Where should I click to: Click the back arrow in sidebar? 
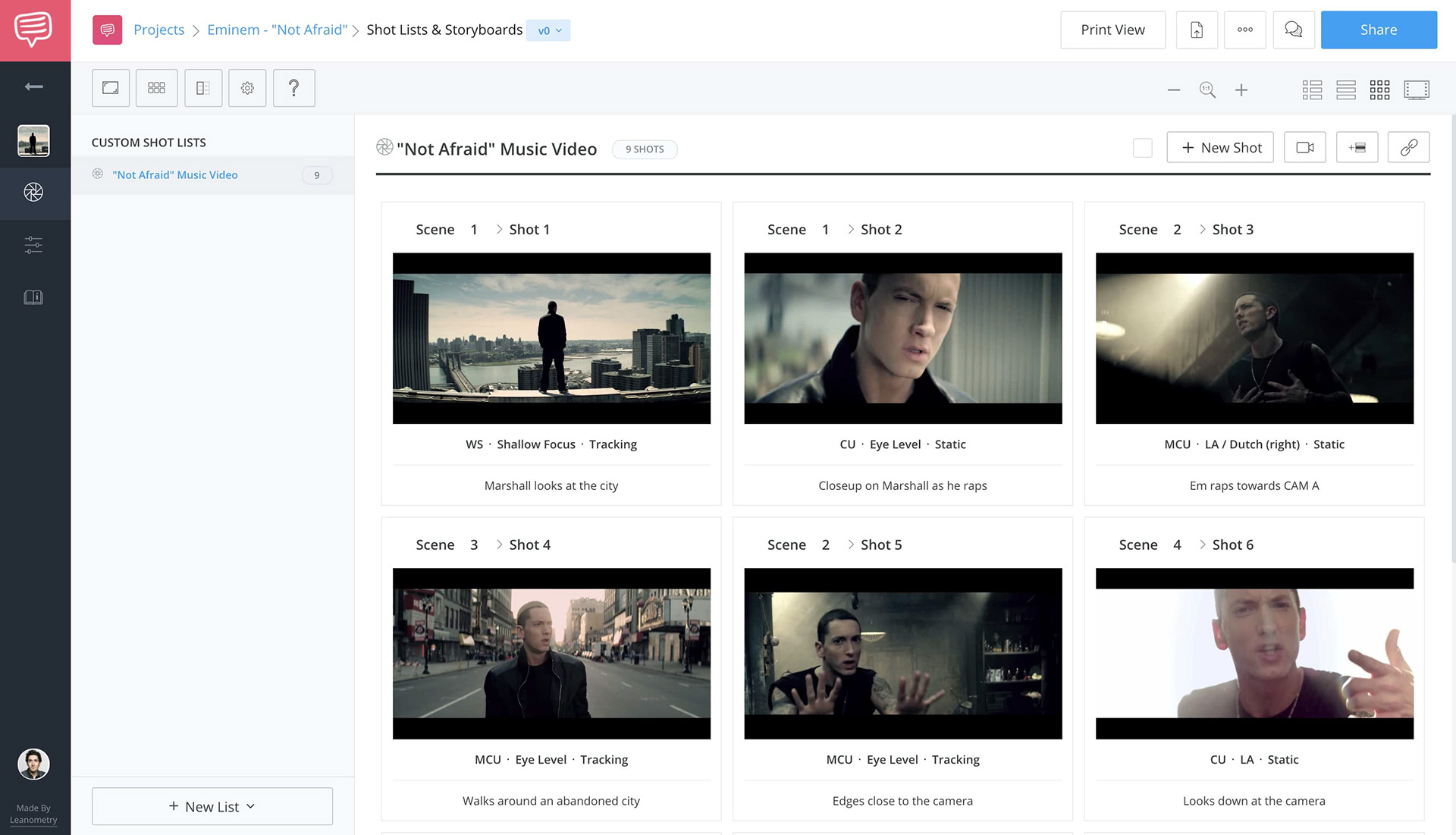tap(33, 86)
